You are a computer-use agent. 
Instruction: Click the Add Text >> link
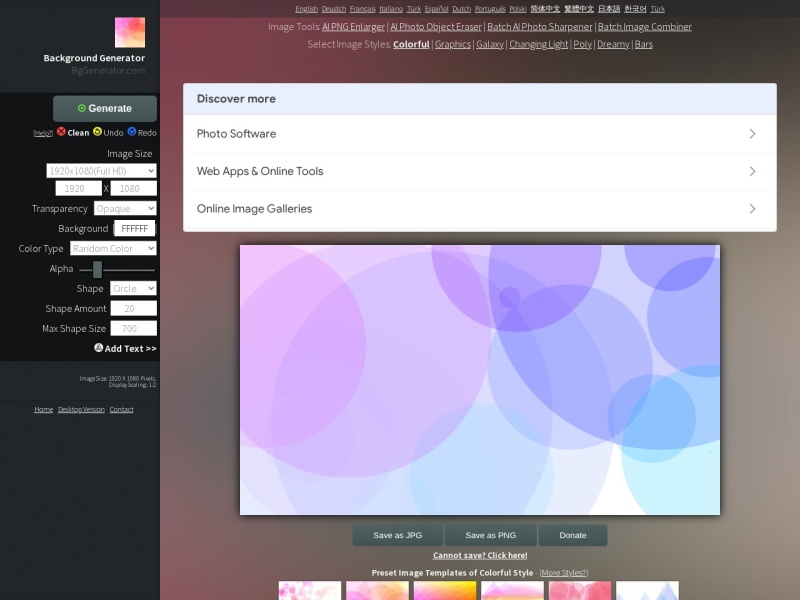[x=130, y=348]
